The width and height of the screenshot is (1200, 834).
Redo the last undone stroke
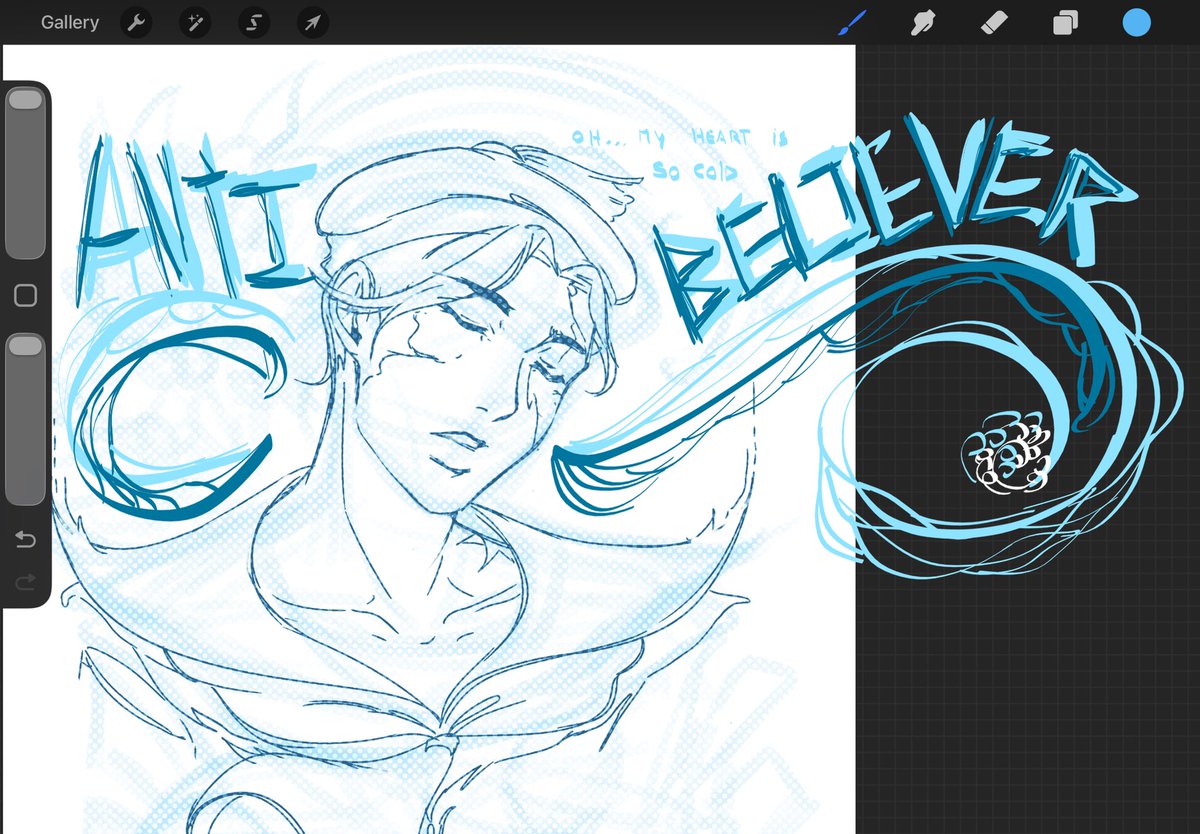25,582
